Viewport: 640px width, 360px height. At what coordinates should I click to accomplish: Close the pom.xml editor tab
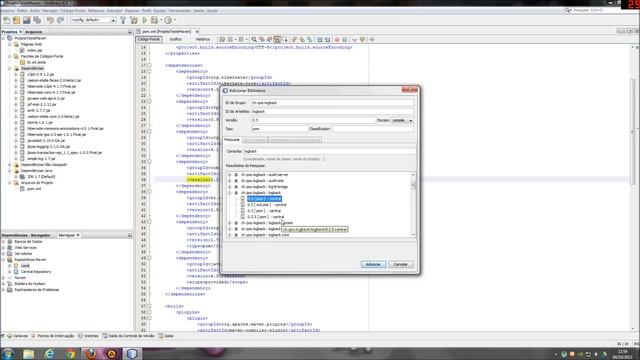(197, 31)
